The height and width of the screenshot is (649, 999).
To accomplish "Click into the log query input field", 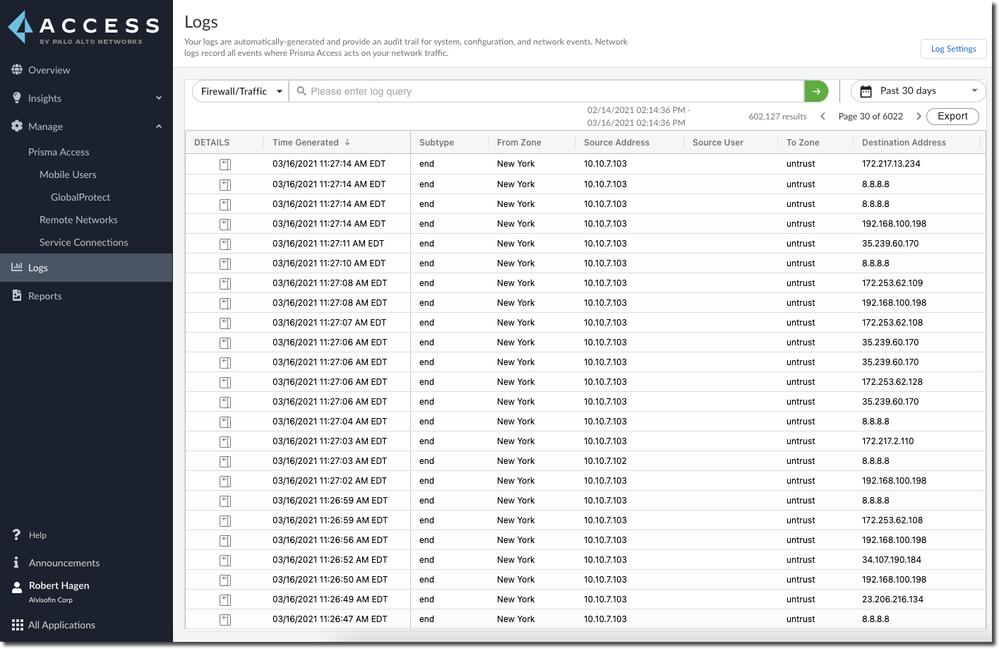I will [546, 91].
